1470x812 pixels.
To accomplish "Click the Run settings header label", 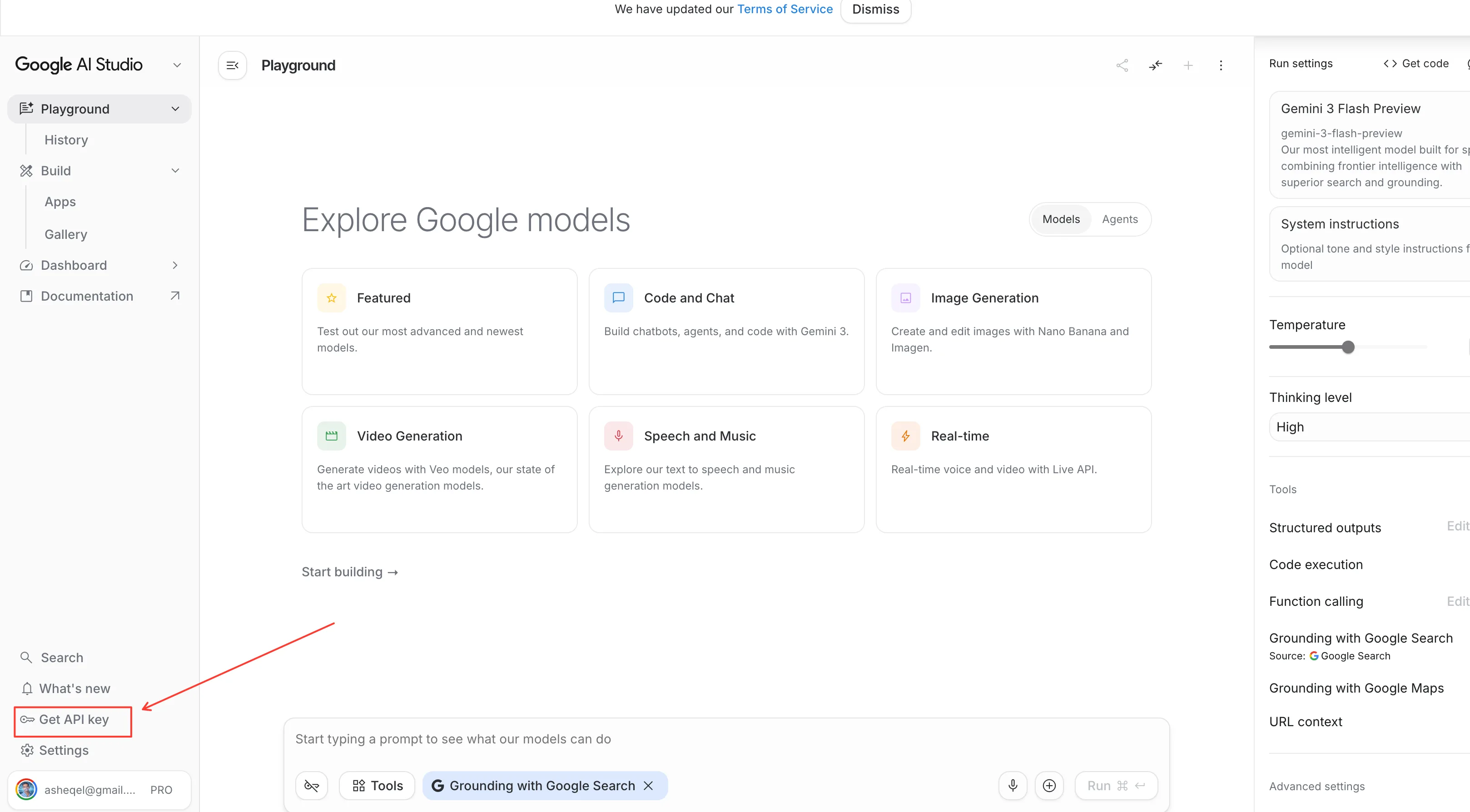I will point(1301,63).
